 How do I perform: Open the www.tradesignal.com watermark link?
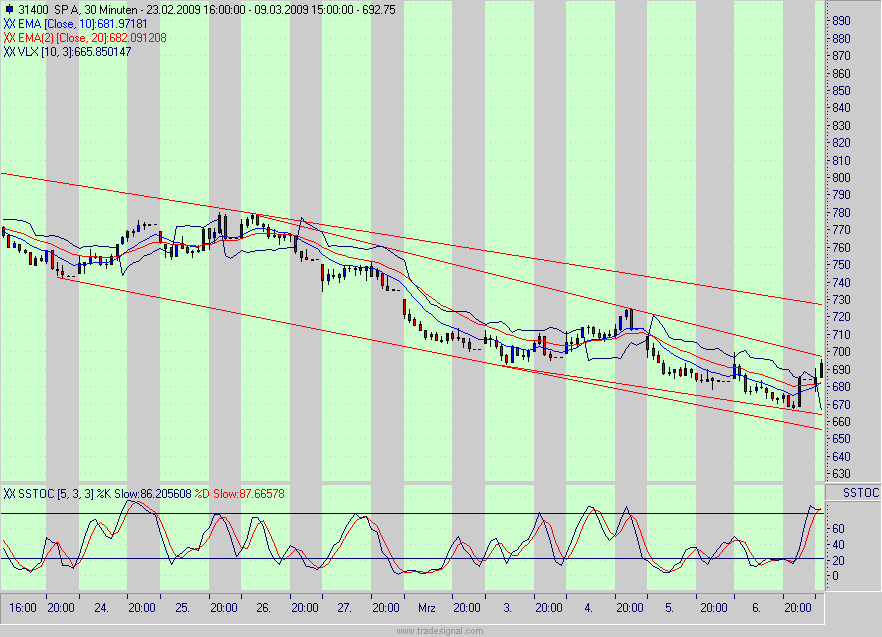point(440,631)
